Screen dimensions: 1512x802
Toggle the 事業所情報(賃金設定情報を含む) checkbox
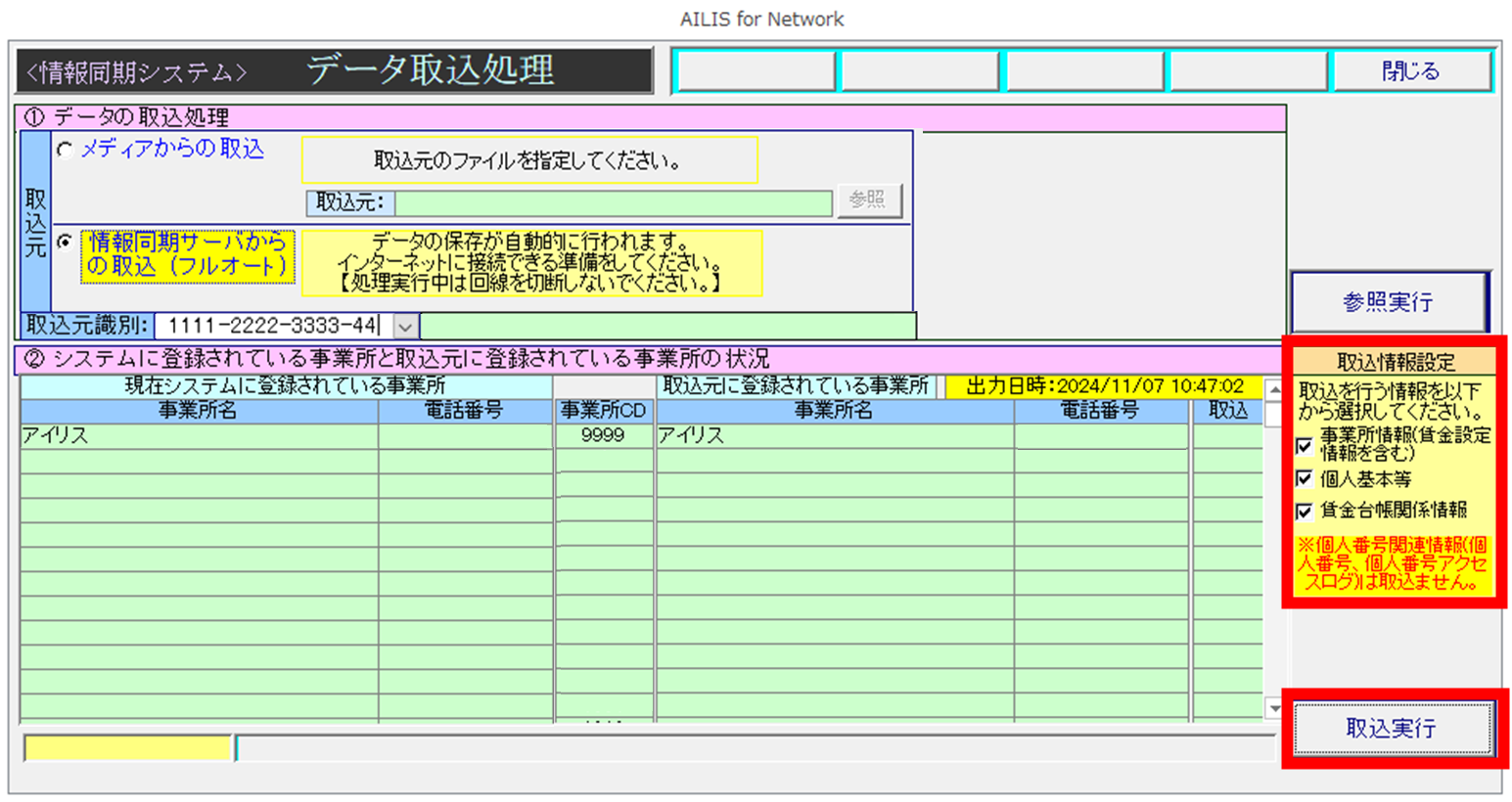[1304, 446]
